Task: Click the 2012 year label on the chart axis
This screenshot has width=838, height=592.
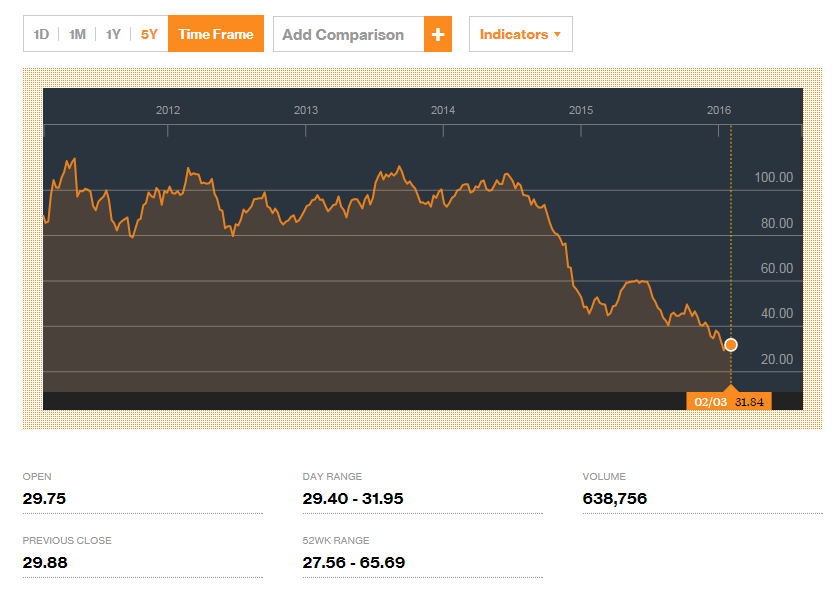Action: point(168,110)
